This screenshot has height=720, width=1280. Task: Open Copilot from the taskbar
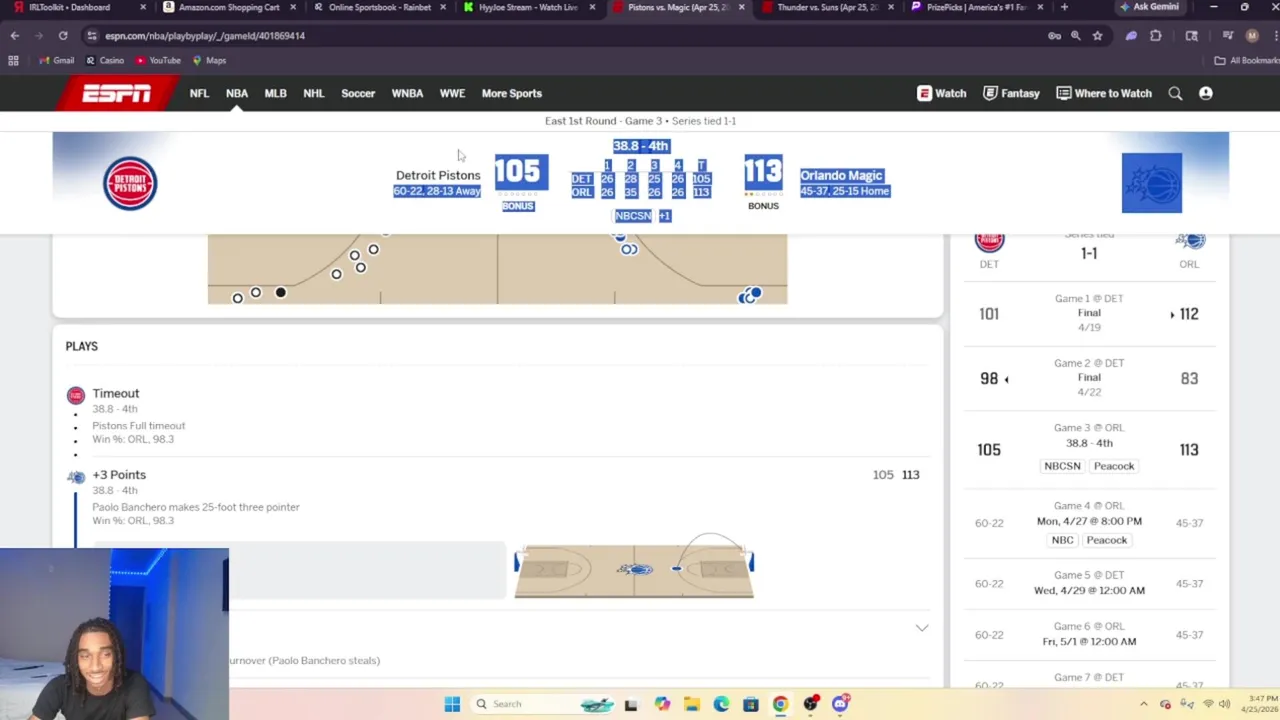point(662,704)
